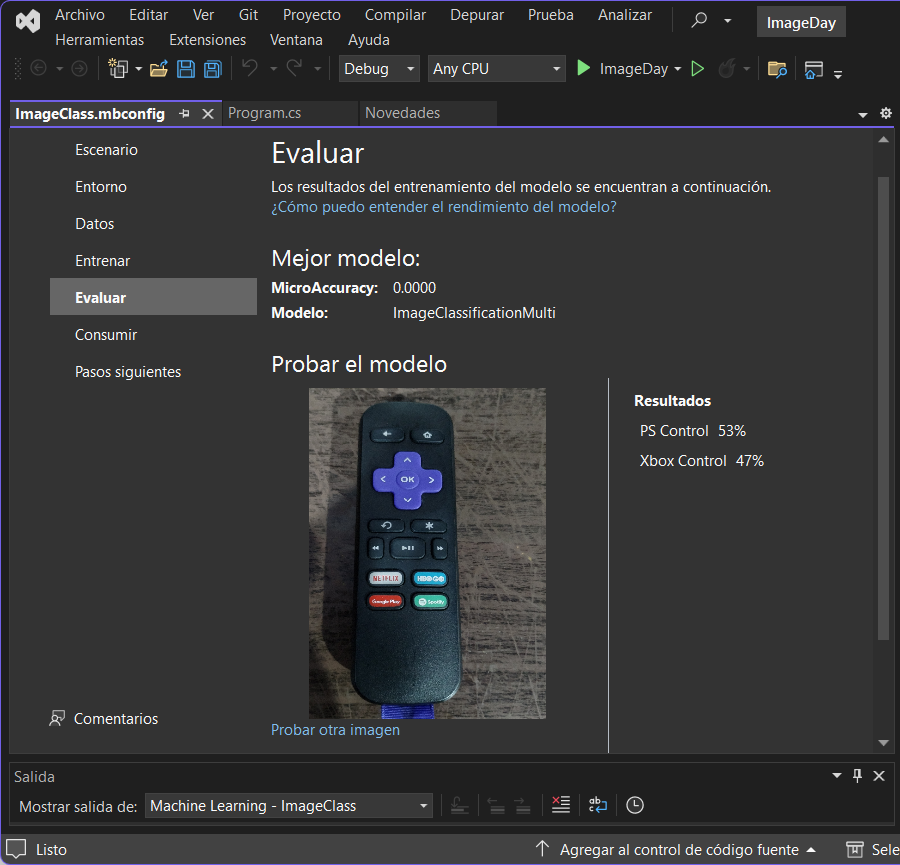The height and width of the screenshot is (865, 900).
Task: Go to the Escenario step
Action: click(153, 150)
